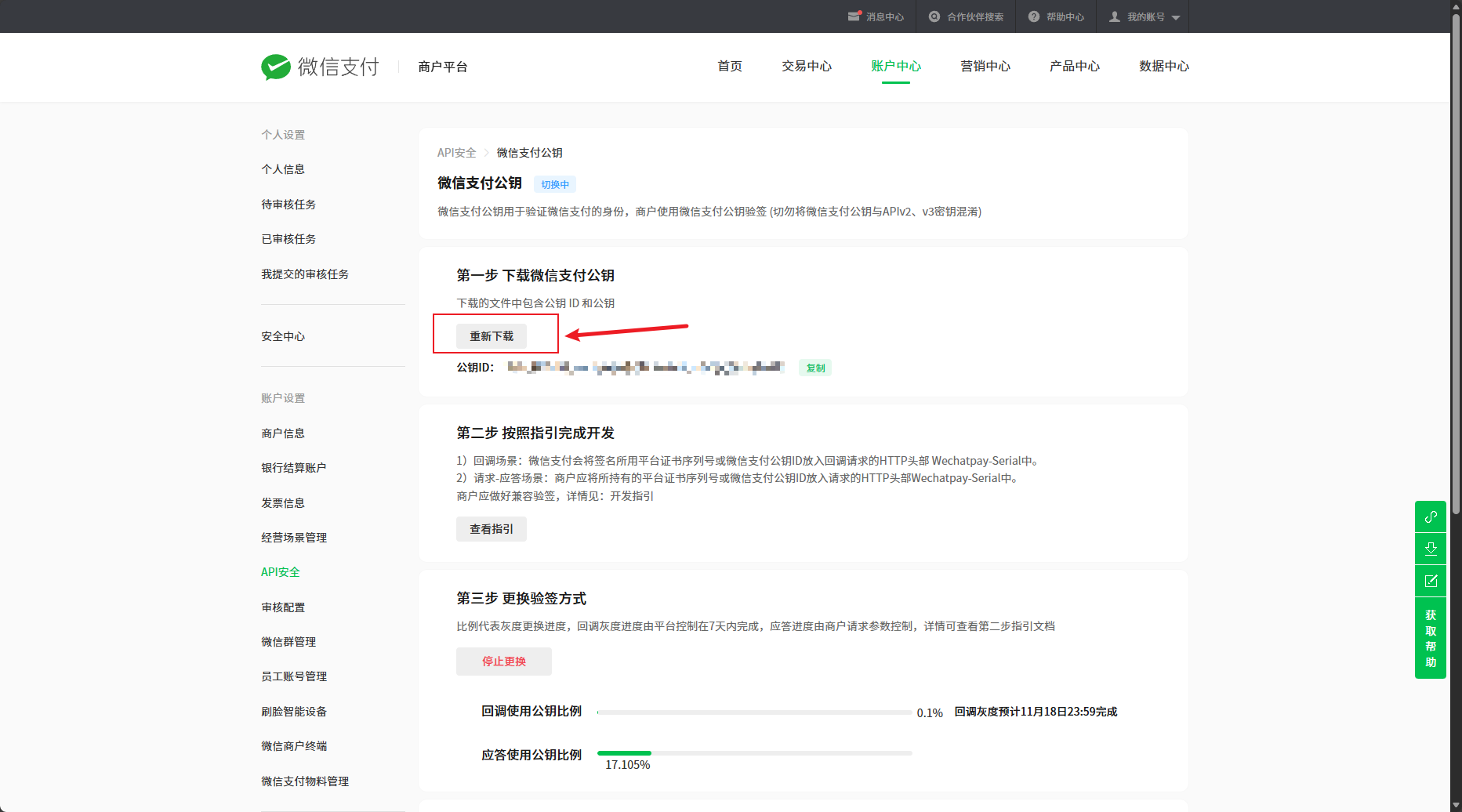Click the 消息中心 text link
The width and height of the screenshot is (1462, 812).
885,17
